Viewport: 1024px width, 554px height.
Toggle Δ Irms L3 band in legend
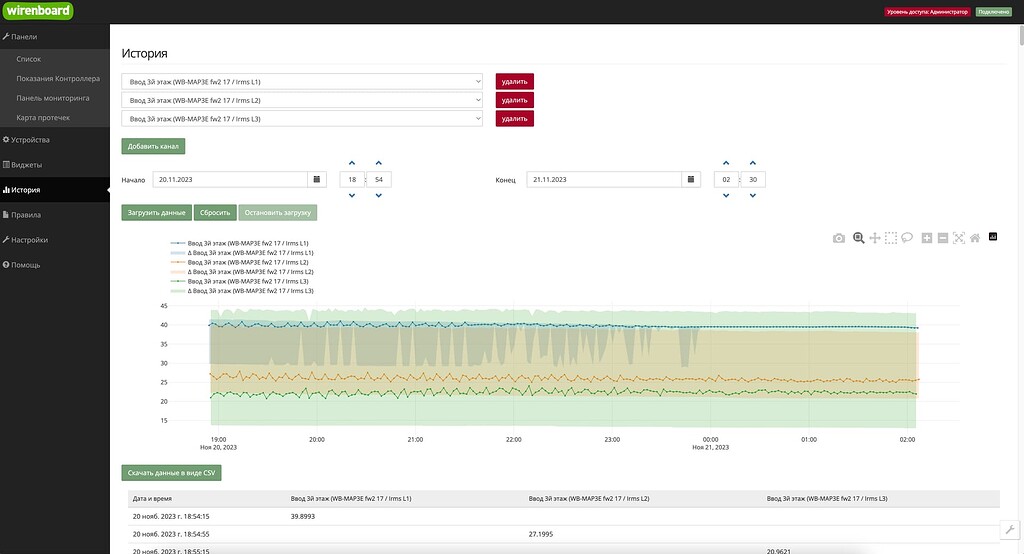[x=242, y=291]
